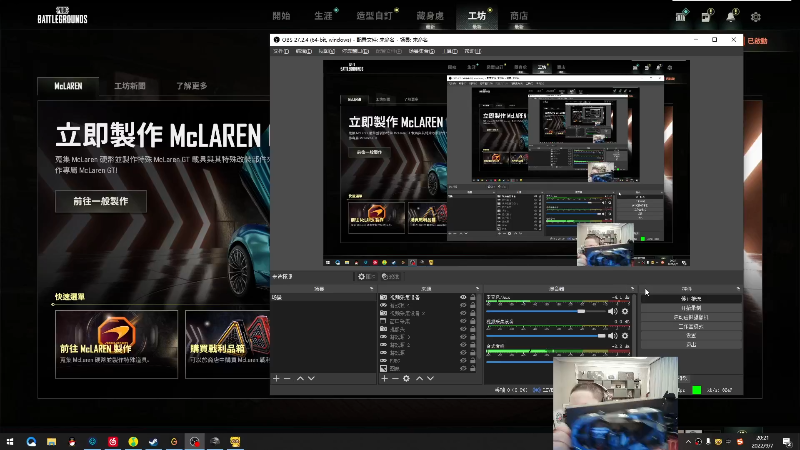
Task: Switch to PUBG 開始 tab
Action: pyautogui.click(x=281, y=16)
